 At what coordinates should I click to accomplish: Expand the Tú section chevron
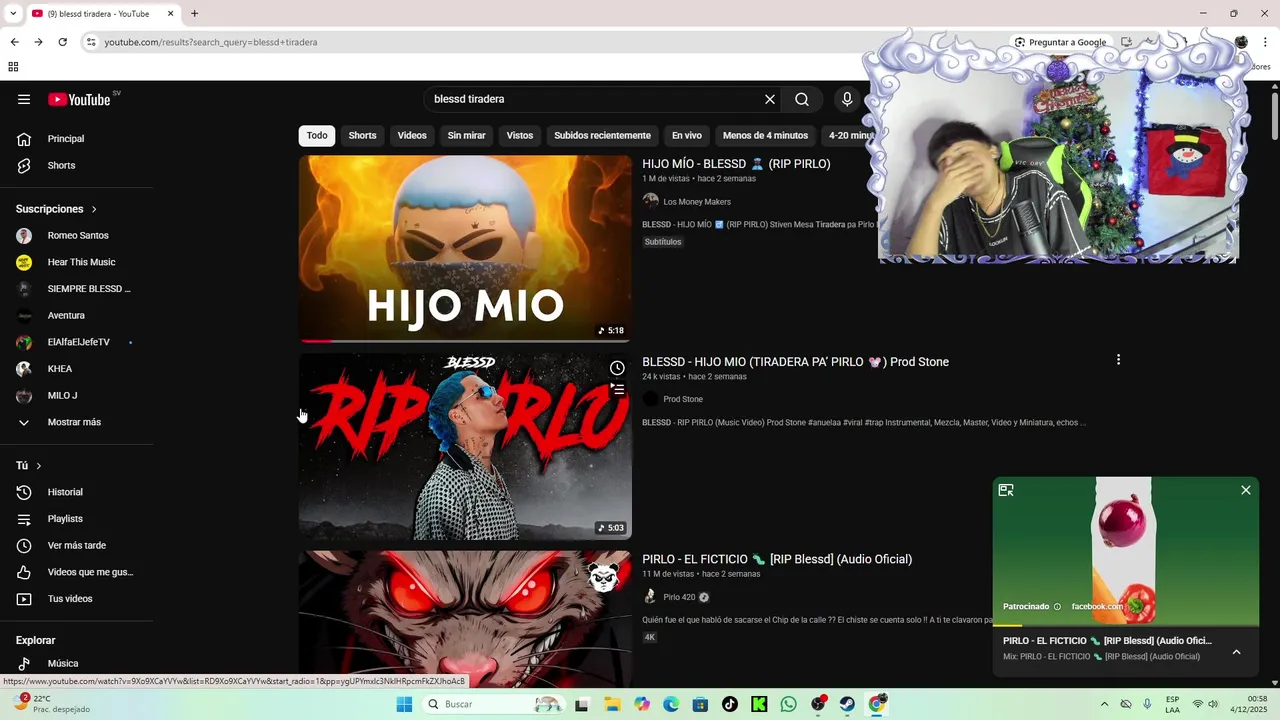point(39,466)
